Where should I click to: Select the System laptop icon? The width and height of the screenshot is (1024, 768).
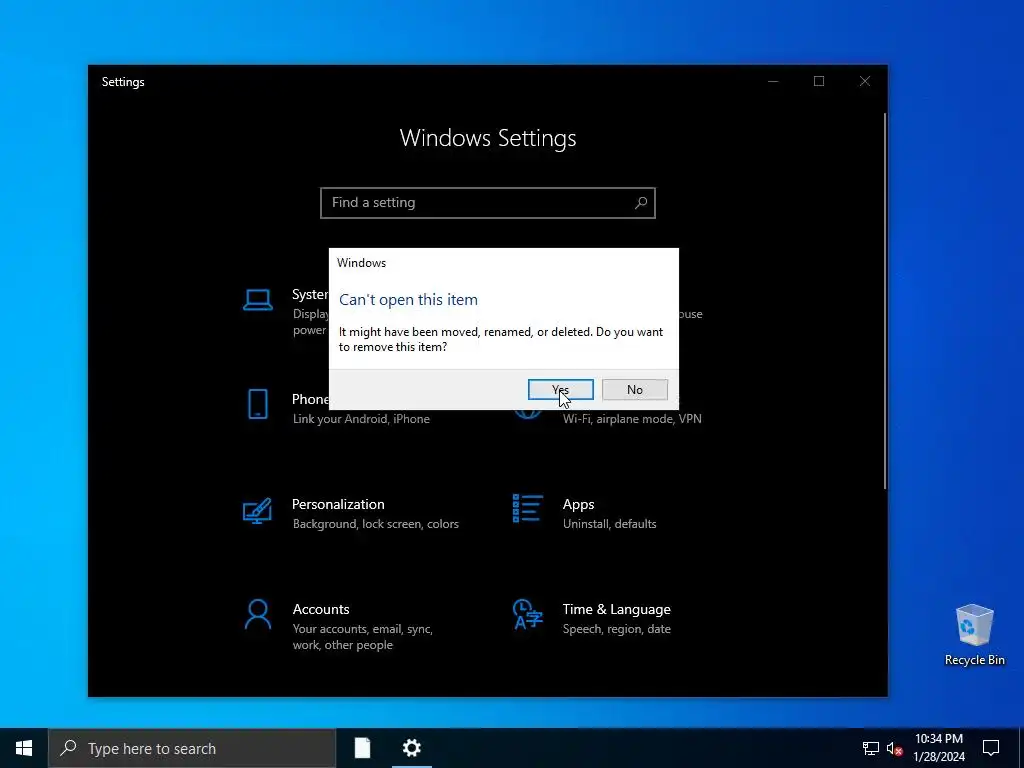(258, 300)
